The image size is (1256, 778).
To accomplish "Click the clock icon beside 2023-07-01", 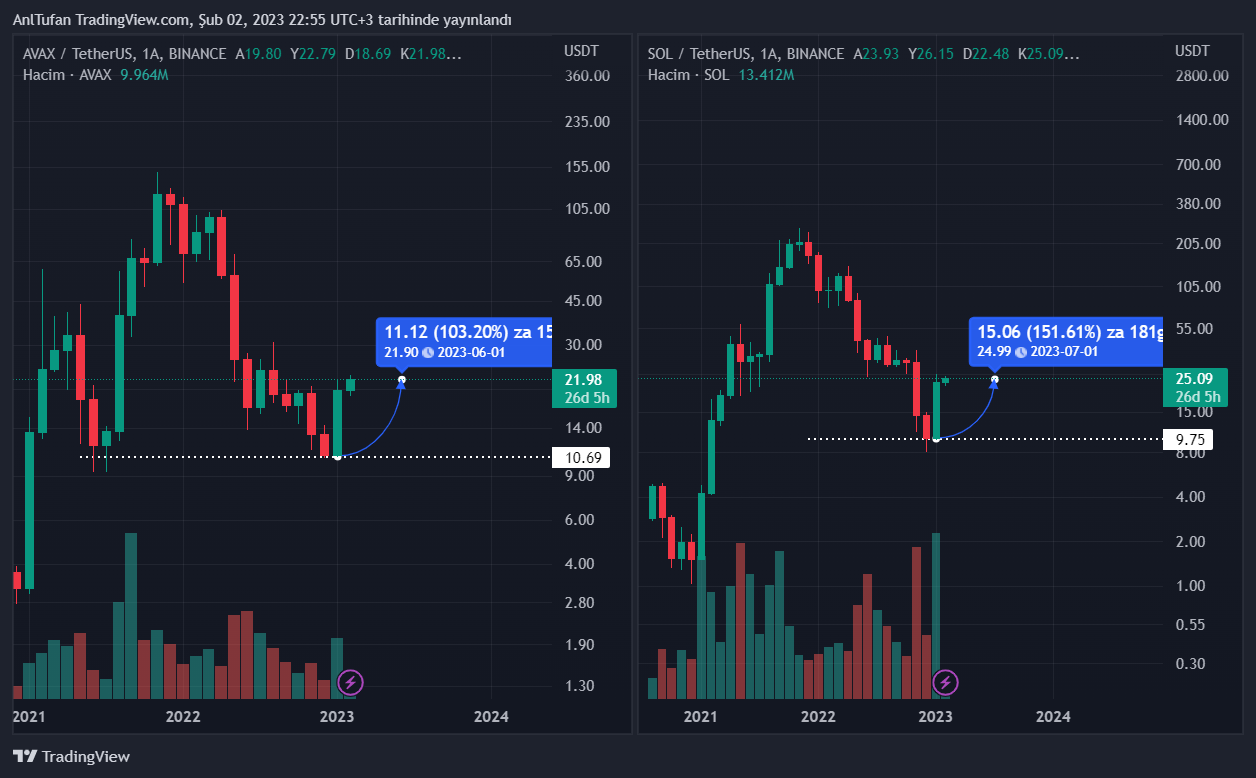I will tap(1022, 351).
